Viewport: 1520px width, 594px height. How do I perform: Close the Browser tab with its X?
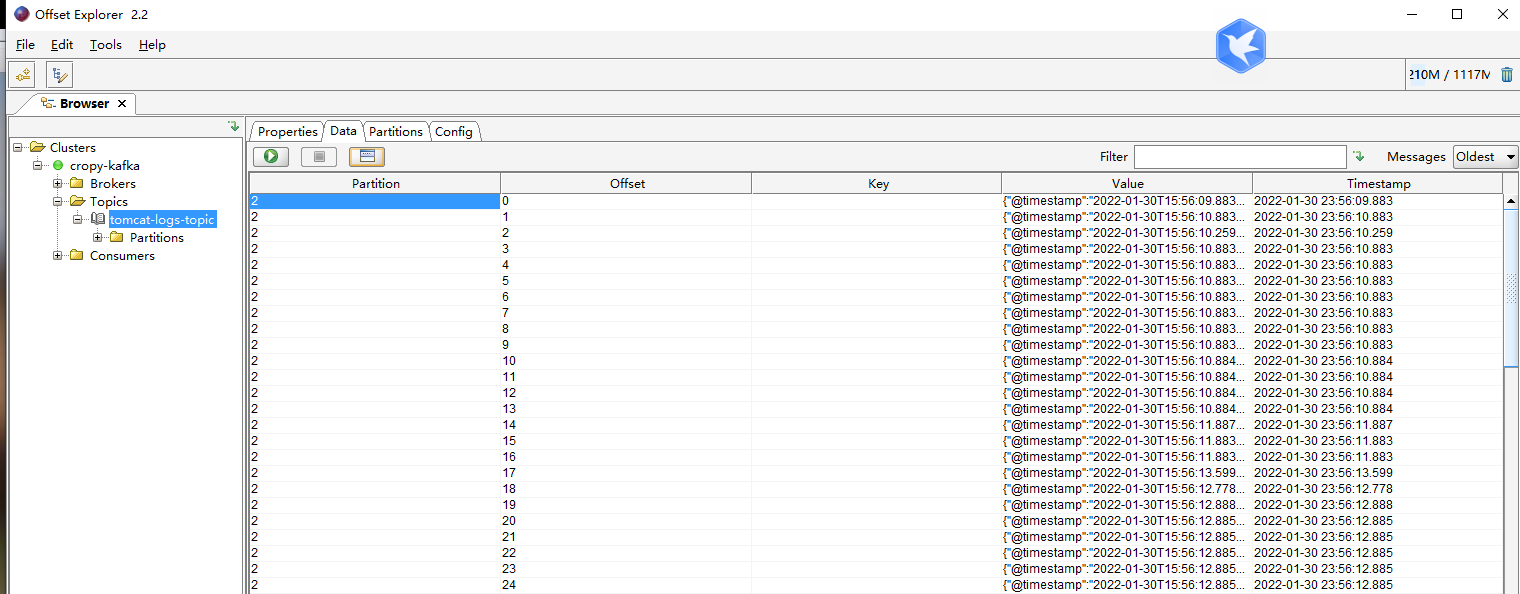tap(122, 104)
